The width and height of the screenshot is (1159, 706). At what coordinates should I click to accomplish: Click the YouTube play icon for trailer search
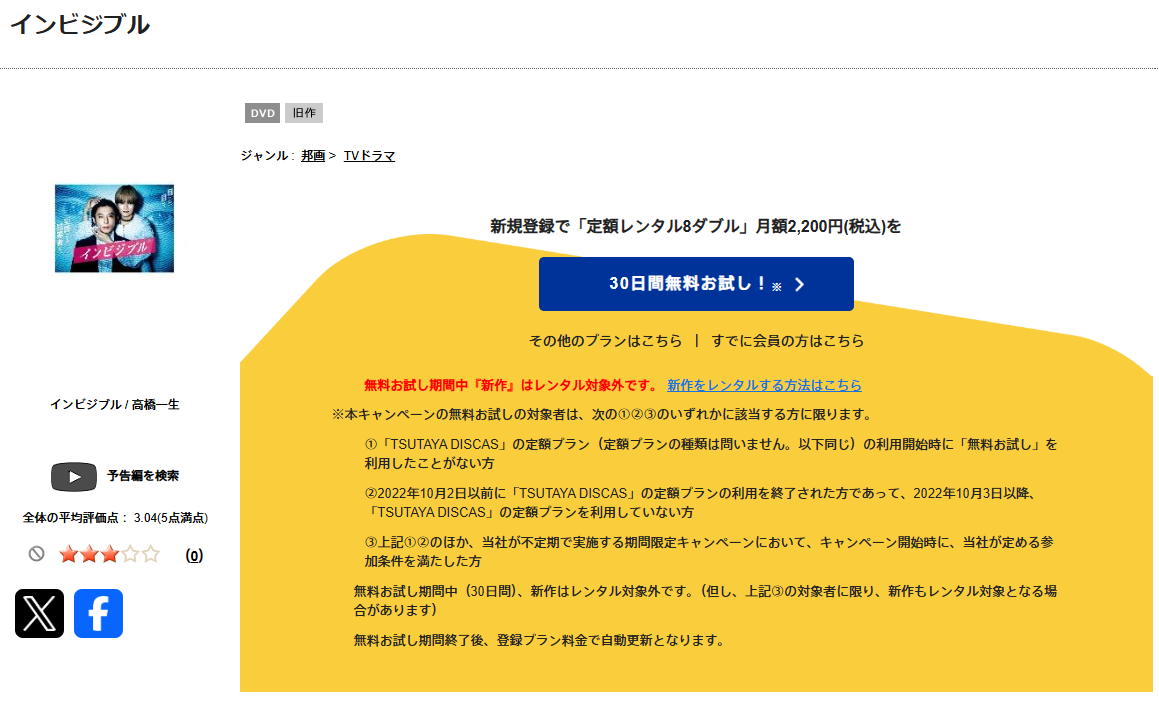(74, 477)
